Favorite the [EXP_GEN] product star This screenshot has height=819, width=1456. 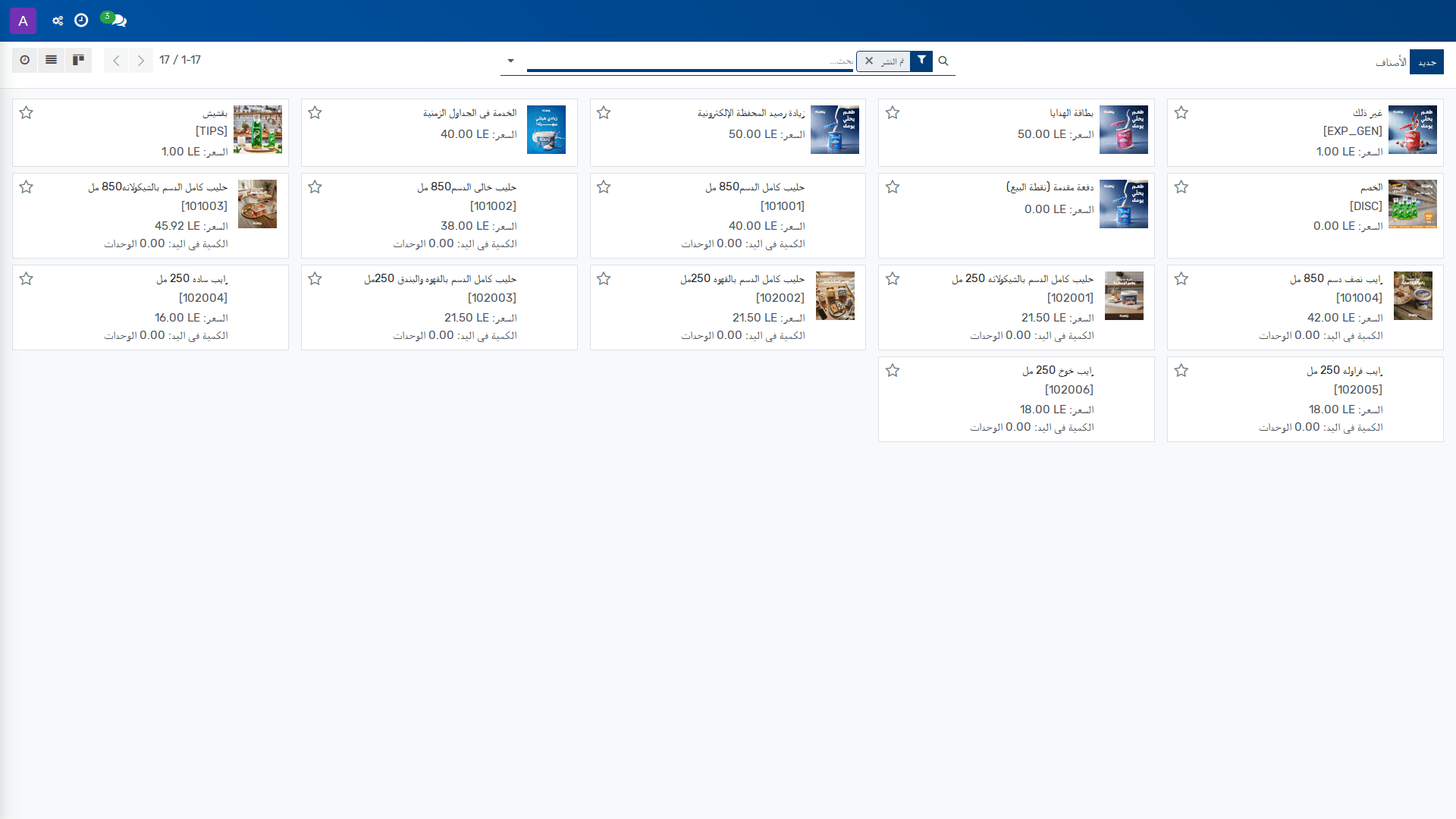click(x=1181, y=113)
